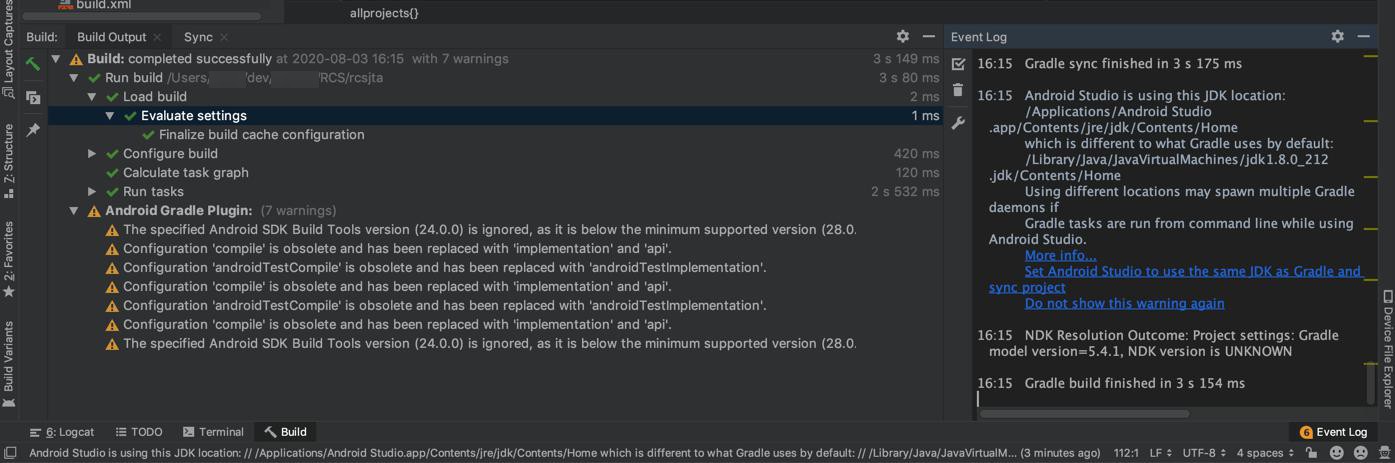Toggle tool window bars button at bottom-left corner
The height and width of the screenshot is (463, 1395).
tap(10, 453)
